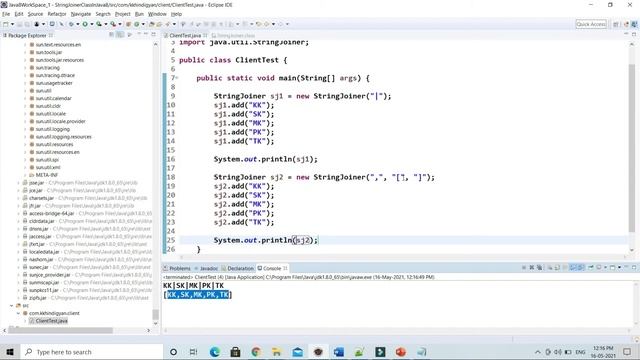This screenshot has height=360, width=640.
Task: Show hidden system tray icons
Action: click(538, 352)
